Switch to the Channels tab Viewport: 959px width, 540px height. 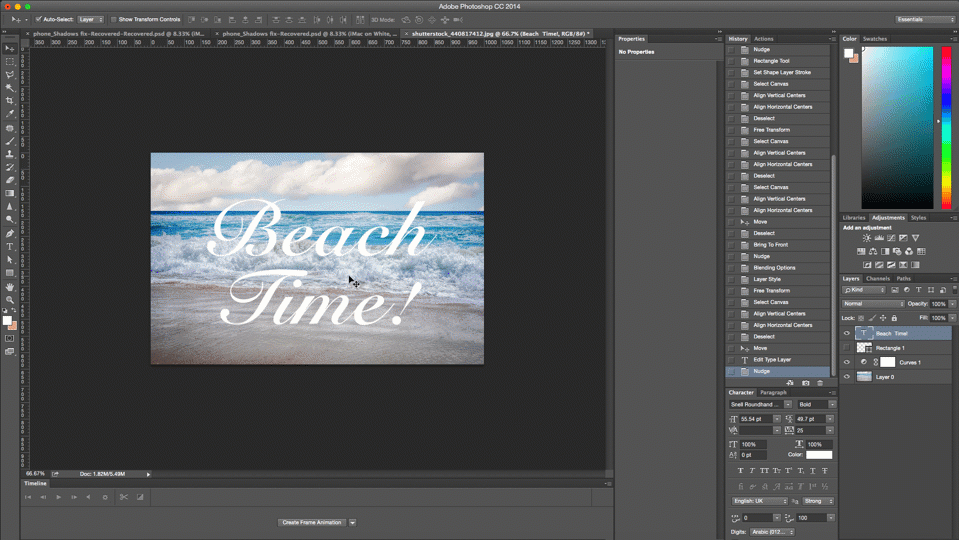point(878,279)
